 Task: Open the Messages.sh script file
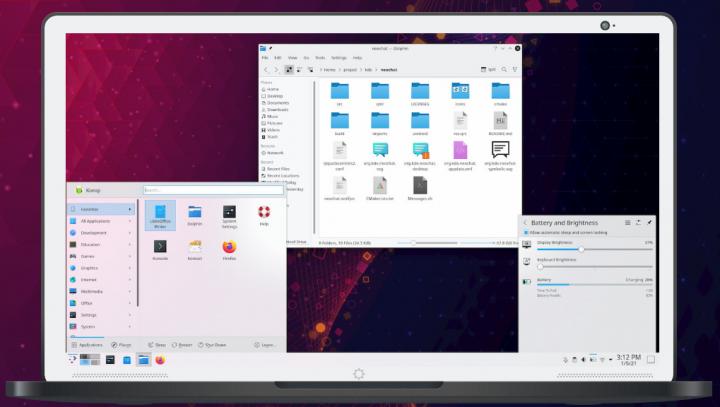pyautogui.click(x=420, y=188)
